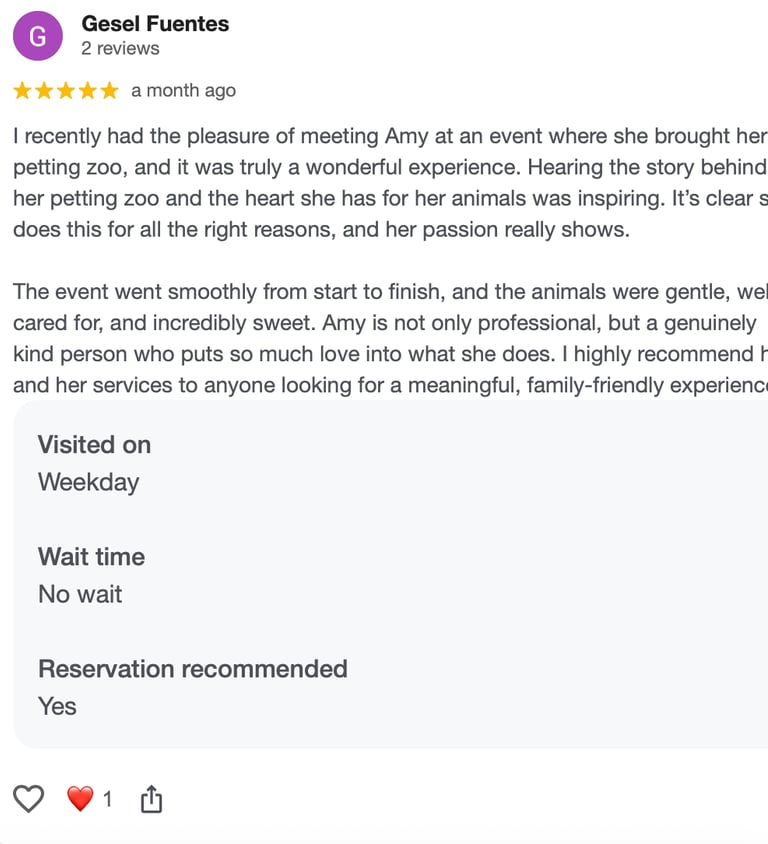The width and height of the screenshot is (768, 844).
Task: Click the "2 reviews" text
Action: pyautogui.click(x=120, y=48)
